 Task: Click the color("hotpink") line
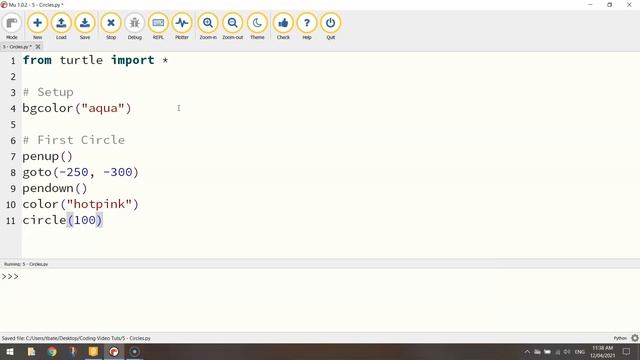click(x=80, y=204)
